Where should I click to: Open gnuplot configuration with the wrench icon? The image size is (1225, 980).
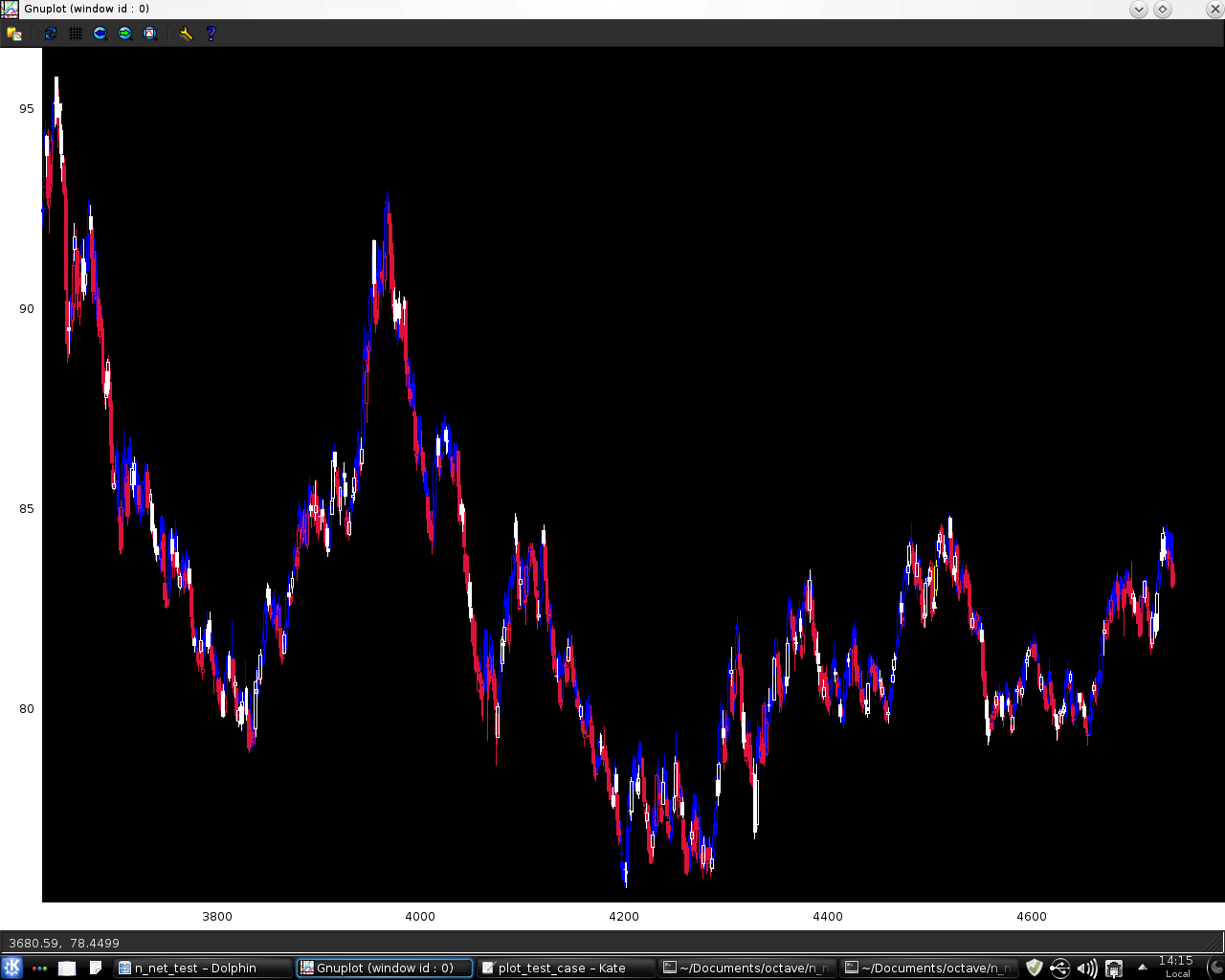pyautogui.click(x=186, y=33)
